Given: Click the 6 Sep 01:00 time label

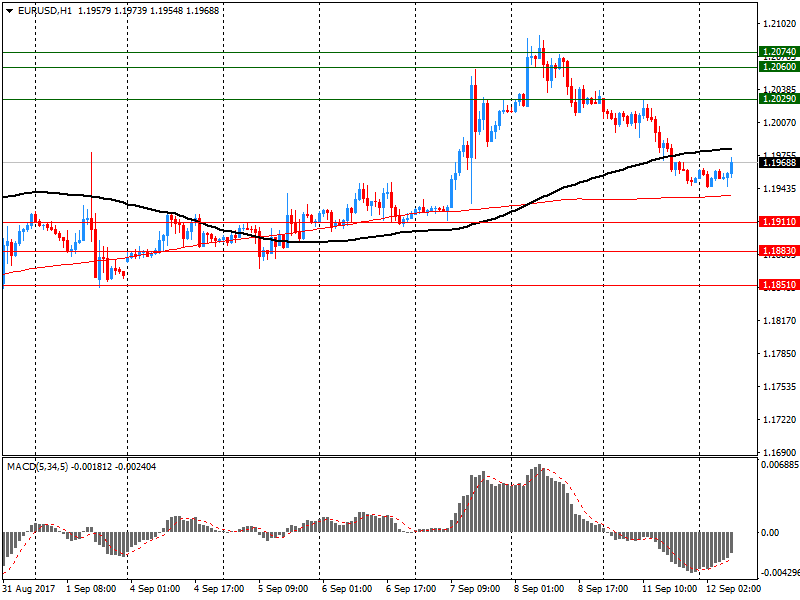Looking at the screenshot, I should [347, 589].
